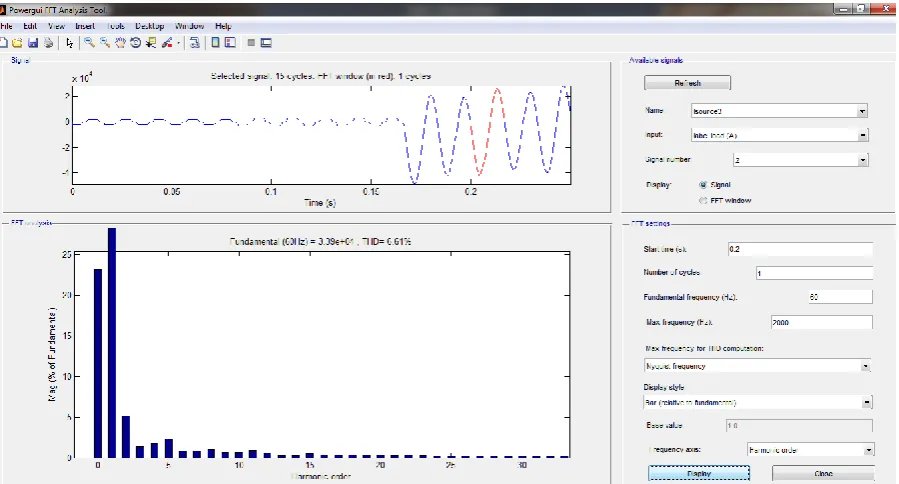Click the Hide Plot Tools icon
The width and height of the screenshot is (899, 484).
tap(251, 43)
